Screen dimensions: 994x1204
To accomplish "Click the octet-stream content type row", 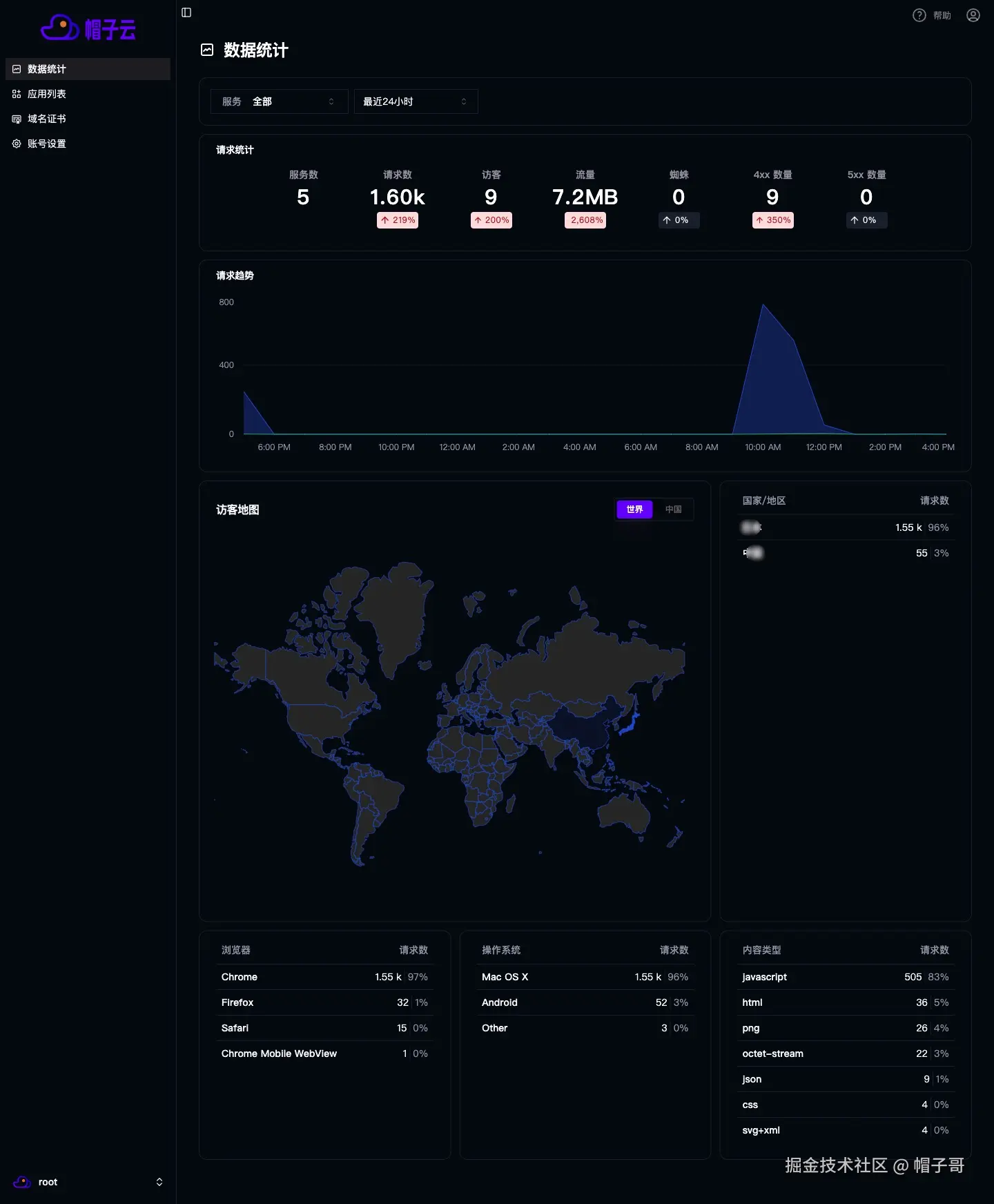I will coord(846,1053).
